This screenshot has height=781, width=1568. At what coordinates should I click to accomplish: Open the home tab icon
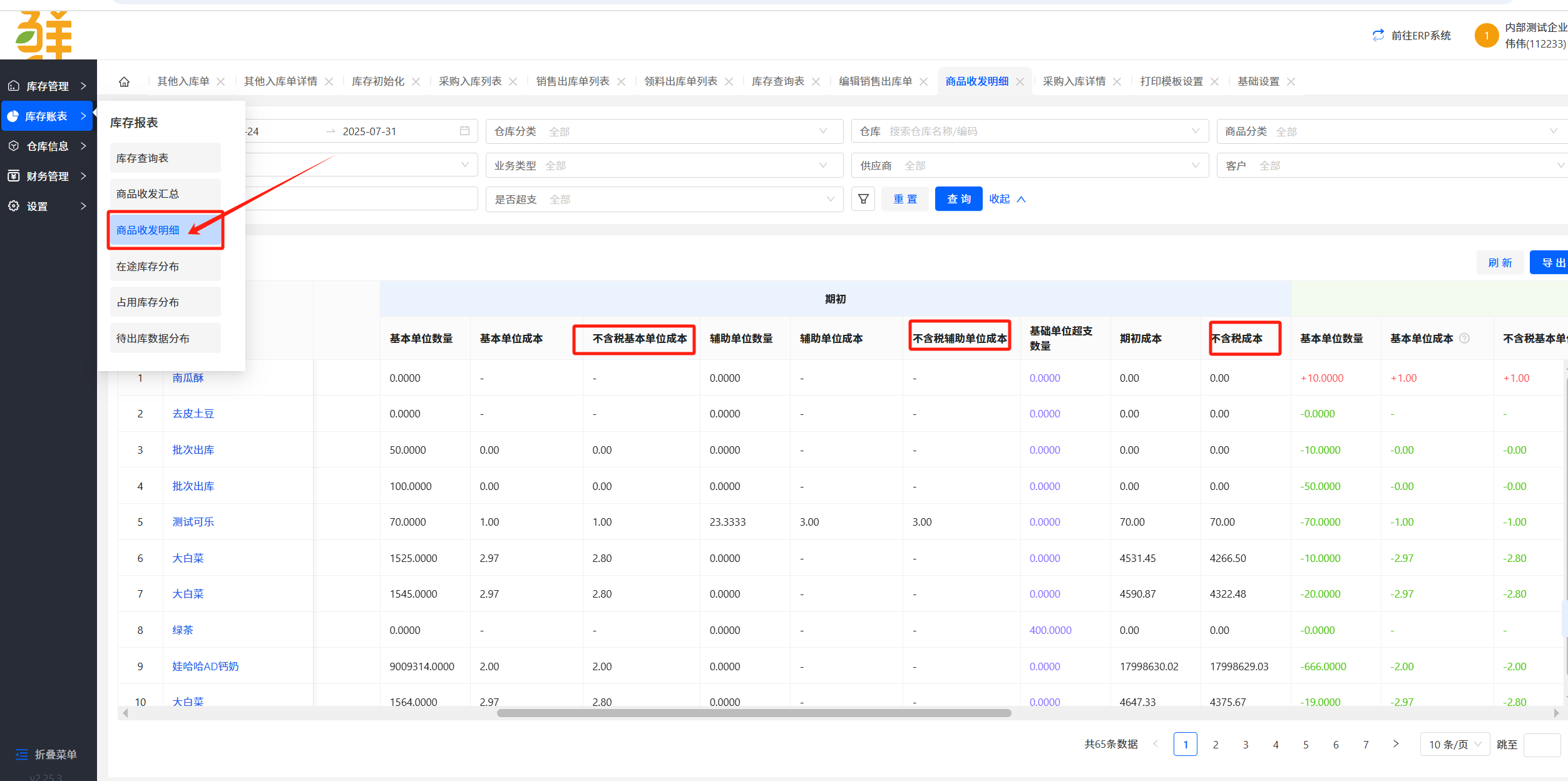pos(124,81)
